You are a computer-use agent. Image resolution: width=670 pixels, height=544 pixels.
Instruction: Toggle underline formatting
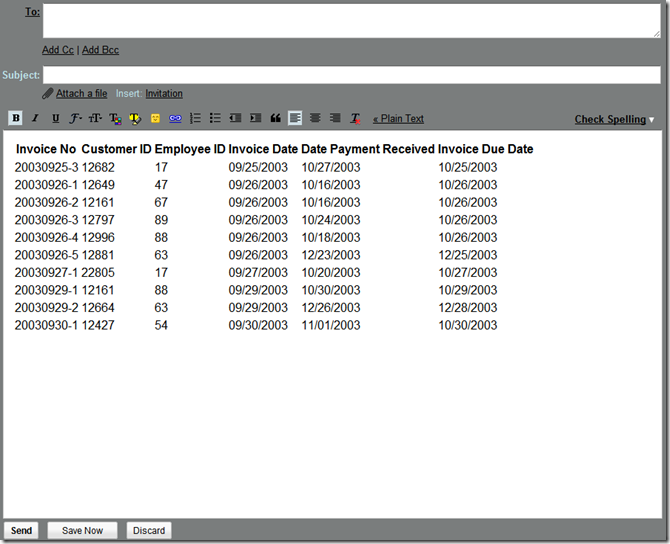pos(55,118)
